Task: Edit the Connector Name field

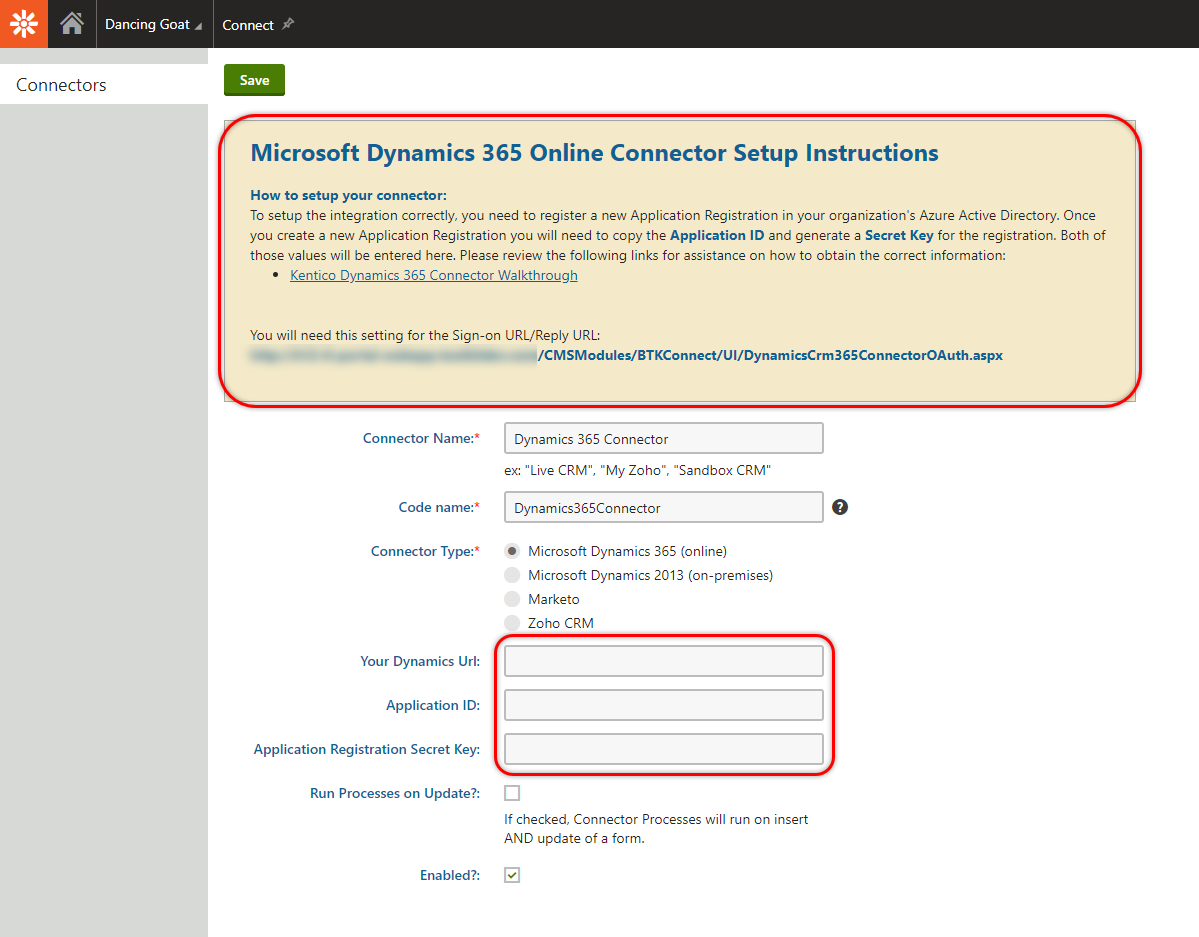Action: 664,438
